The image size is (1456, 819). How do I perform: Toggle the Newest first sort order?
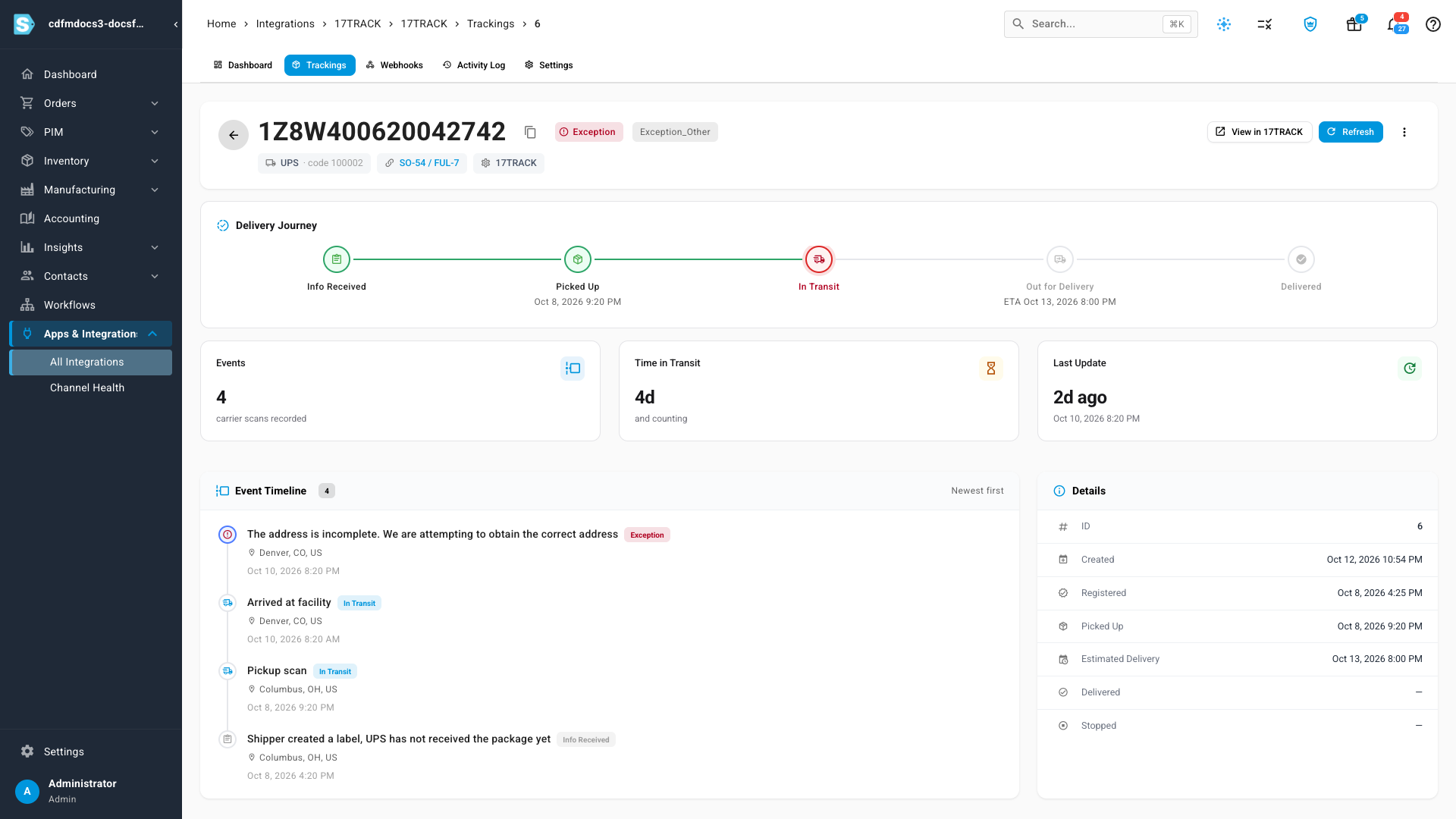(977, 491)
